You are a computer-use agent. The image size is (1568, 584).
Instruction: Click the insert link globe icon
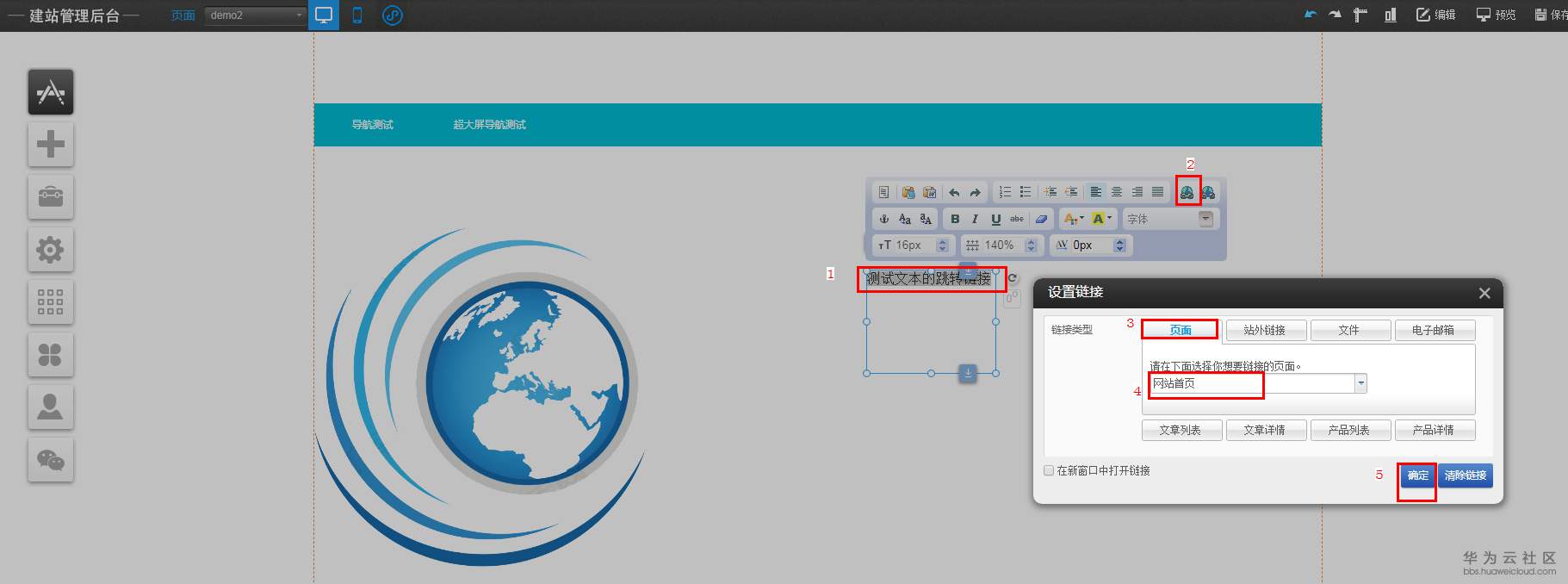(x=1187, y=192)
